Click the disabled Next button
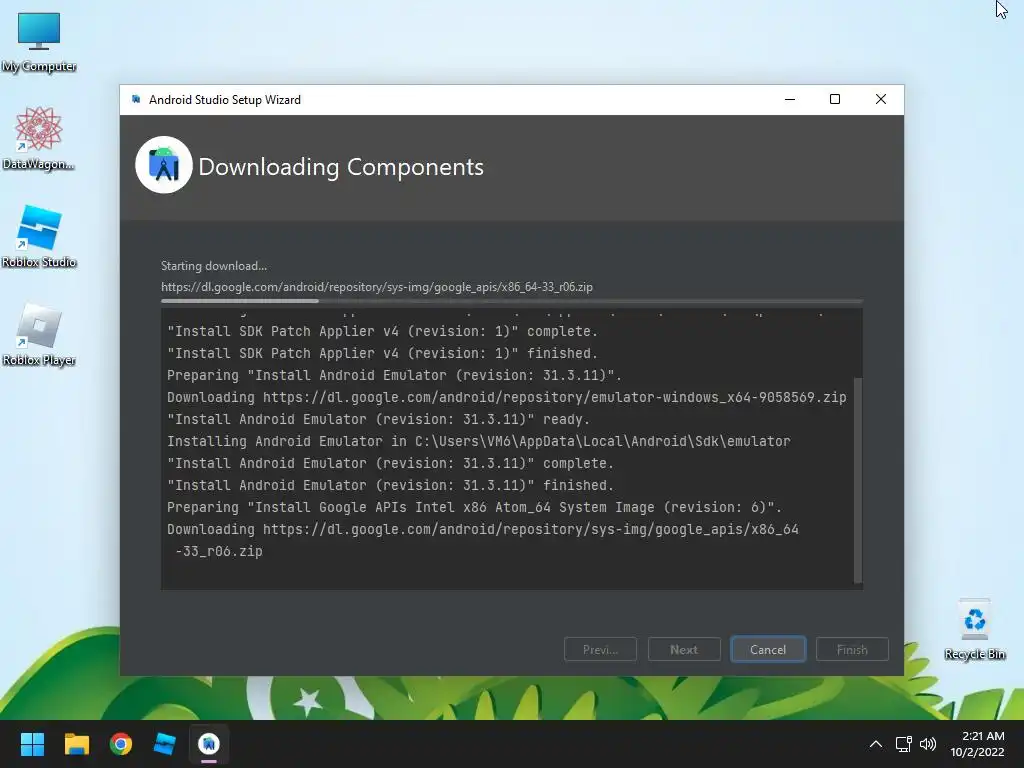The width and height of the screenshot is (1024, 768). click(684, 650)
